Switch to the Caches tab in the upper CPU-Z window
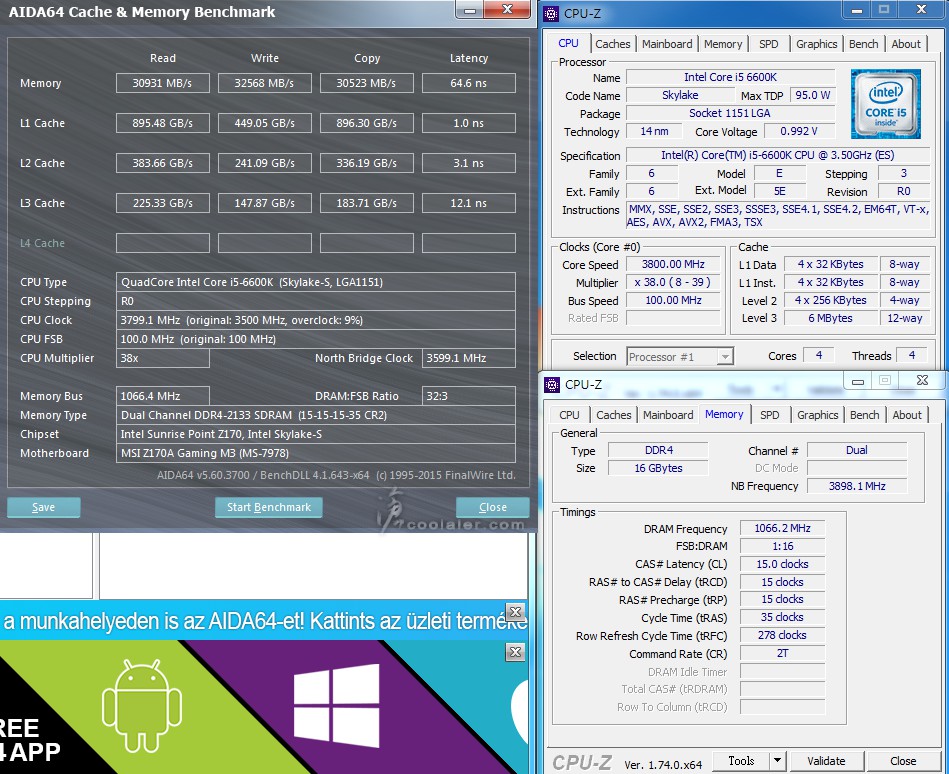 coord(612,44)
